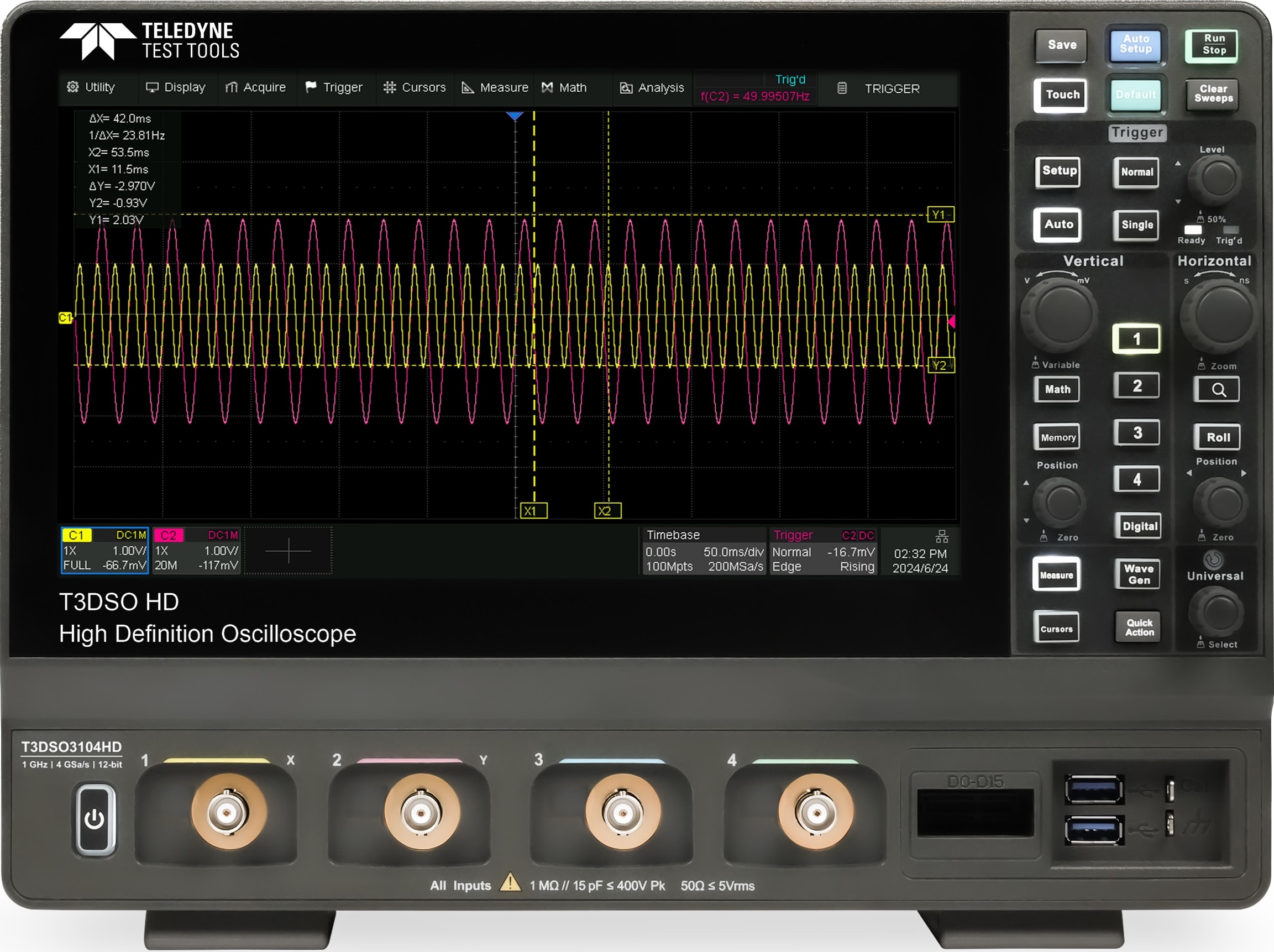Select Single trigger mode
The image size is (1274, 952).
click(x=1137, y=225)
